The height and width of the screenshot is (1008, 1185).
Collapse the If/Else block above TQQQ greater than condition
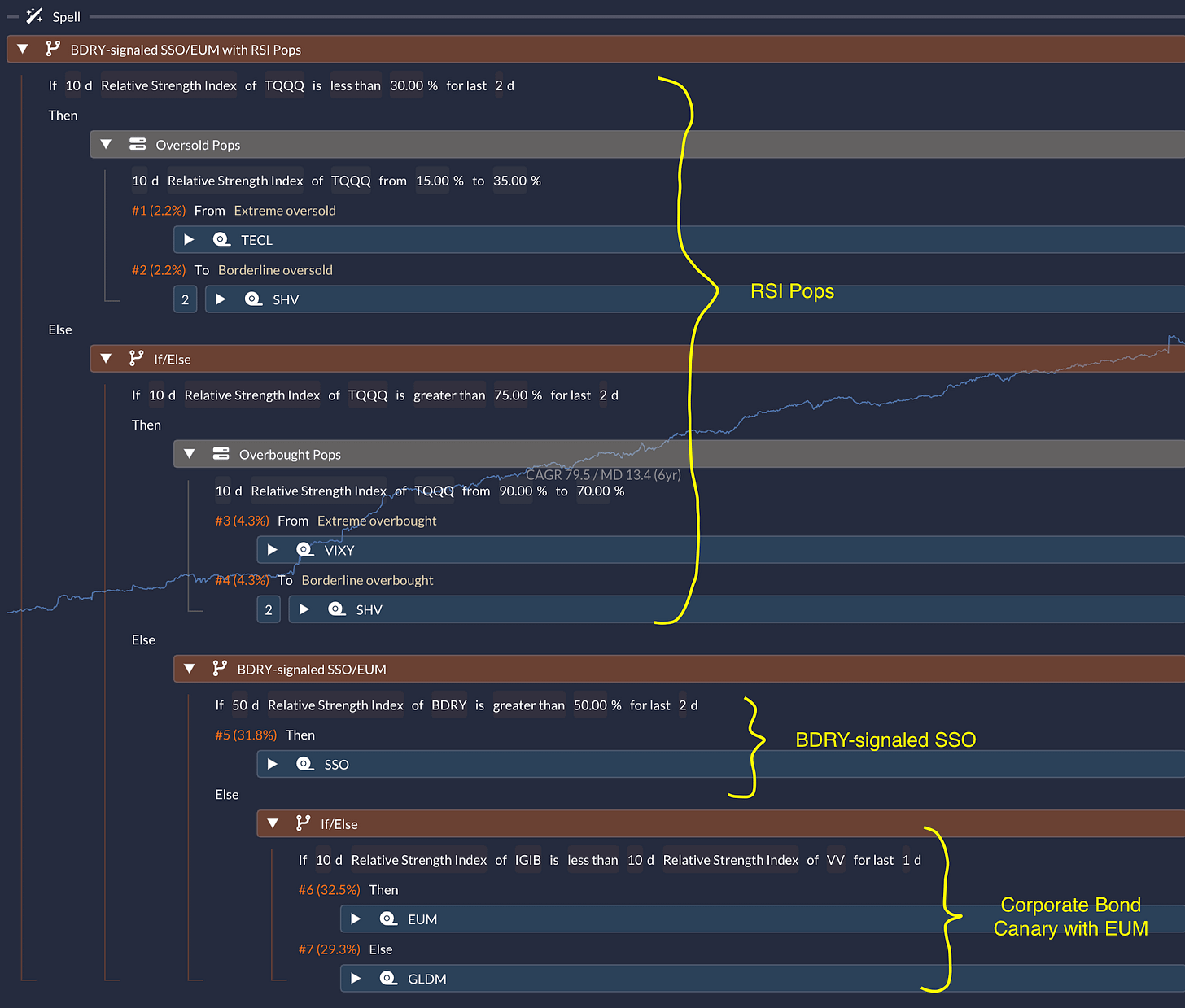click(x=106, y=358)
